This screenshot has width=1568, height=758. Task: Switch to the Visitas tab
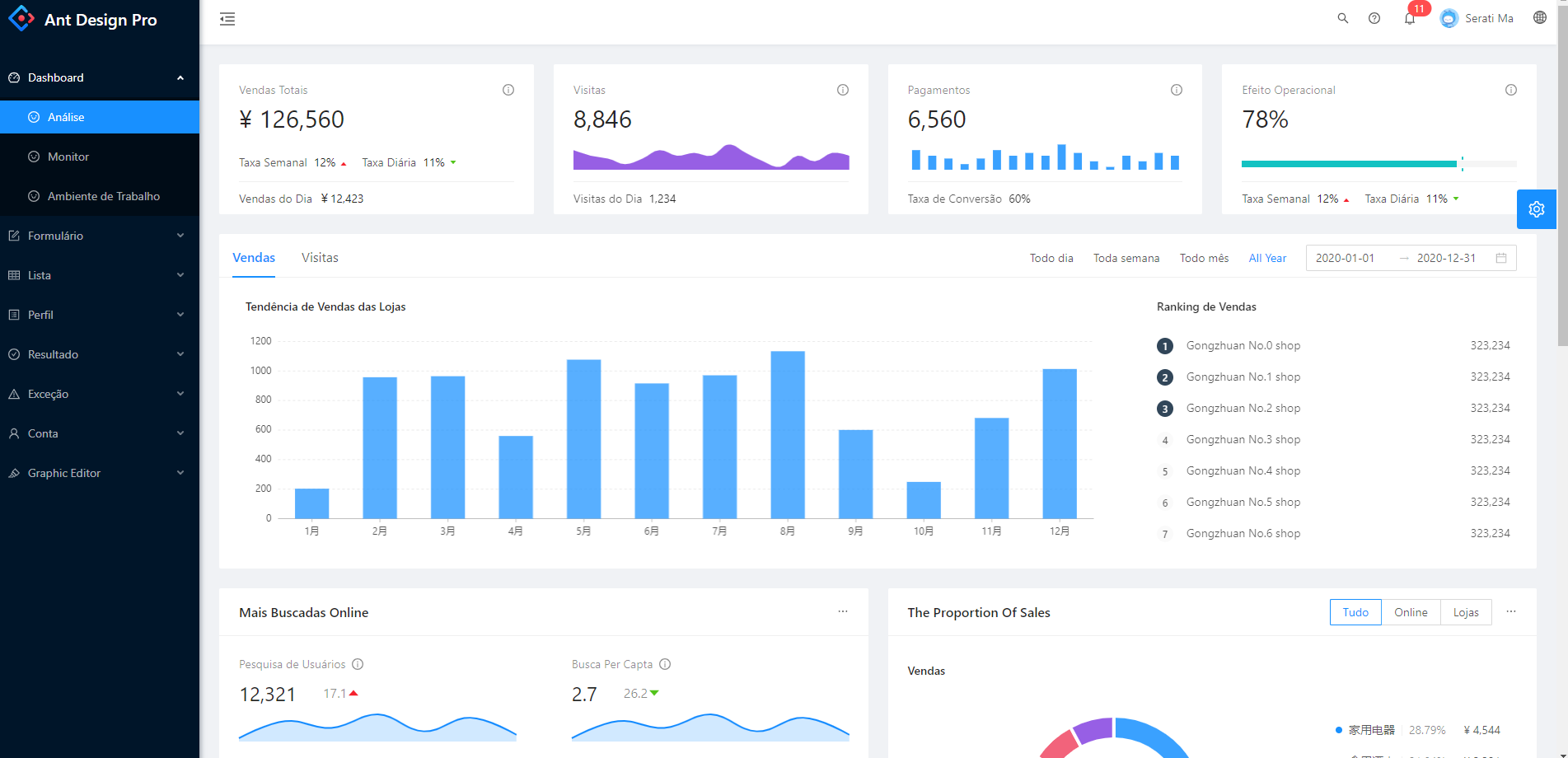320,258
